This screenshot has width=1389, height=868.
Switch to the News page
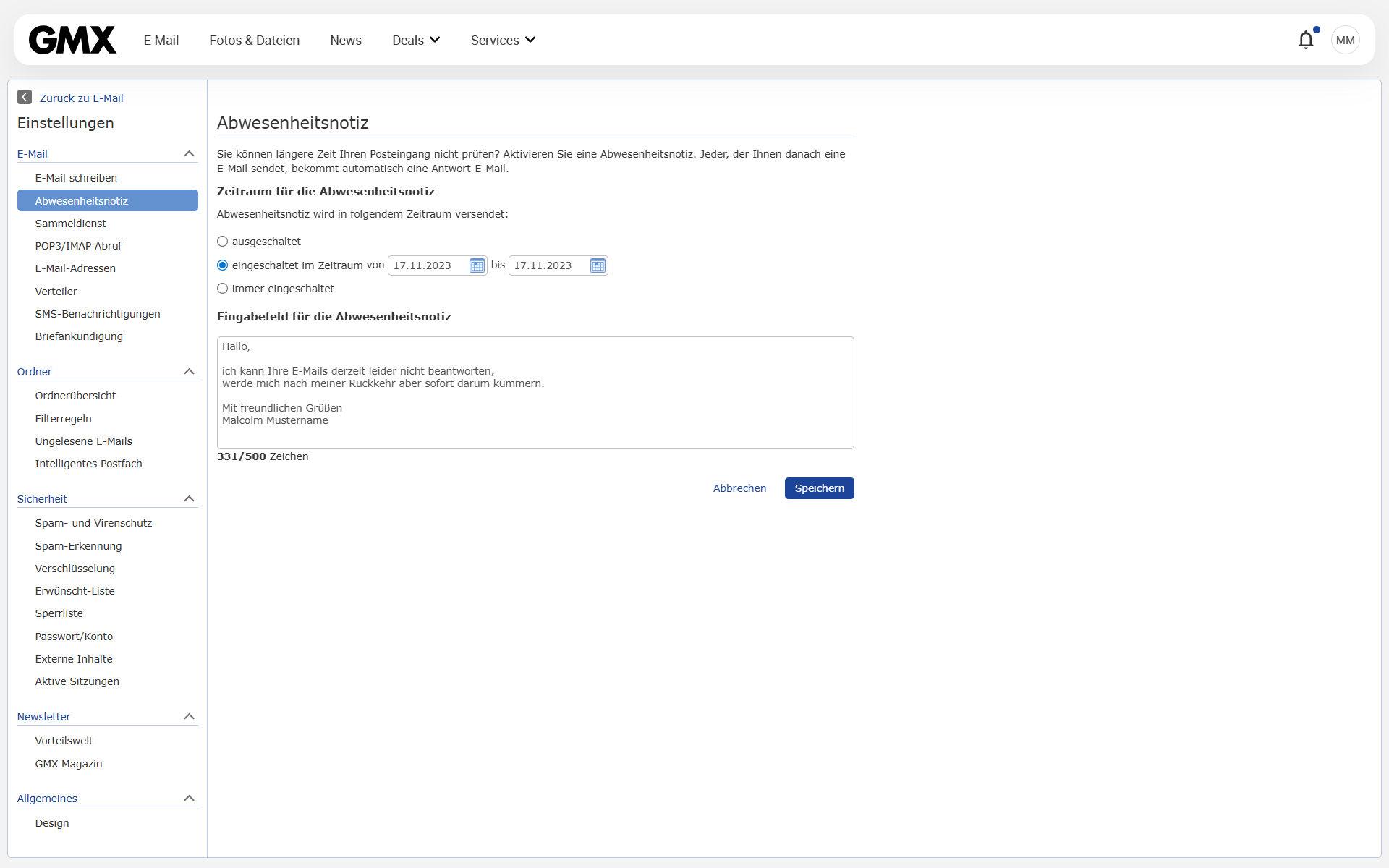345,40
